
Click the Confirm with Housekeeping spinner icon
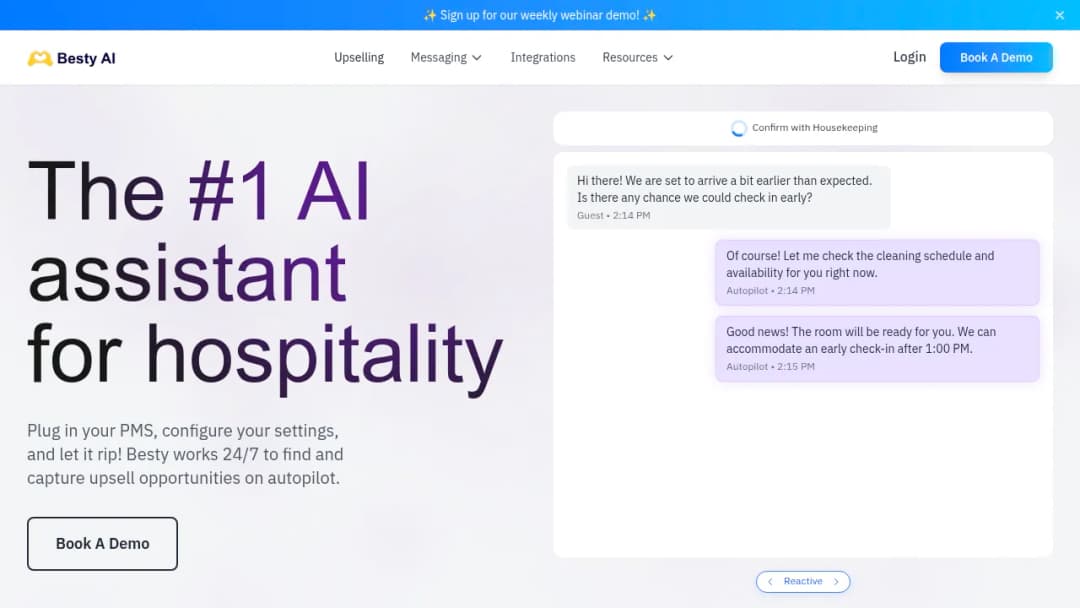(738, 128)
